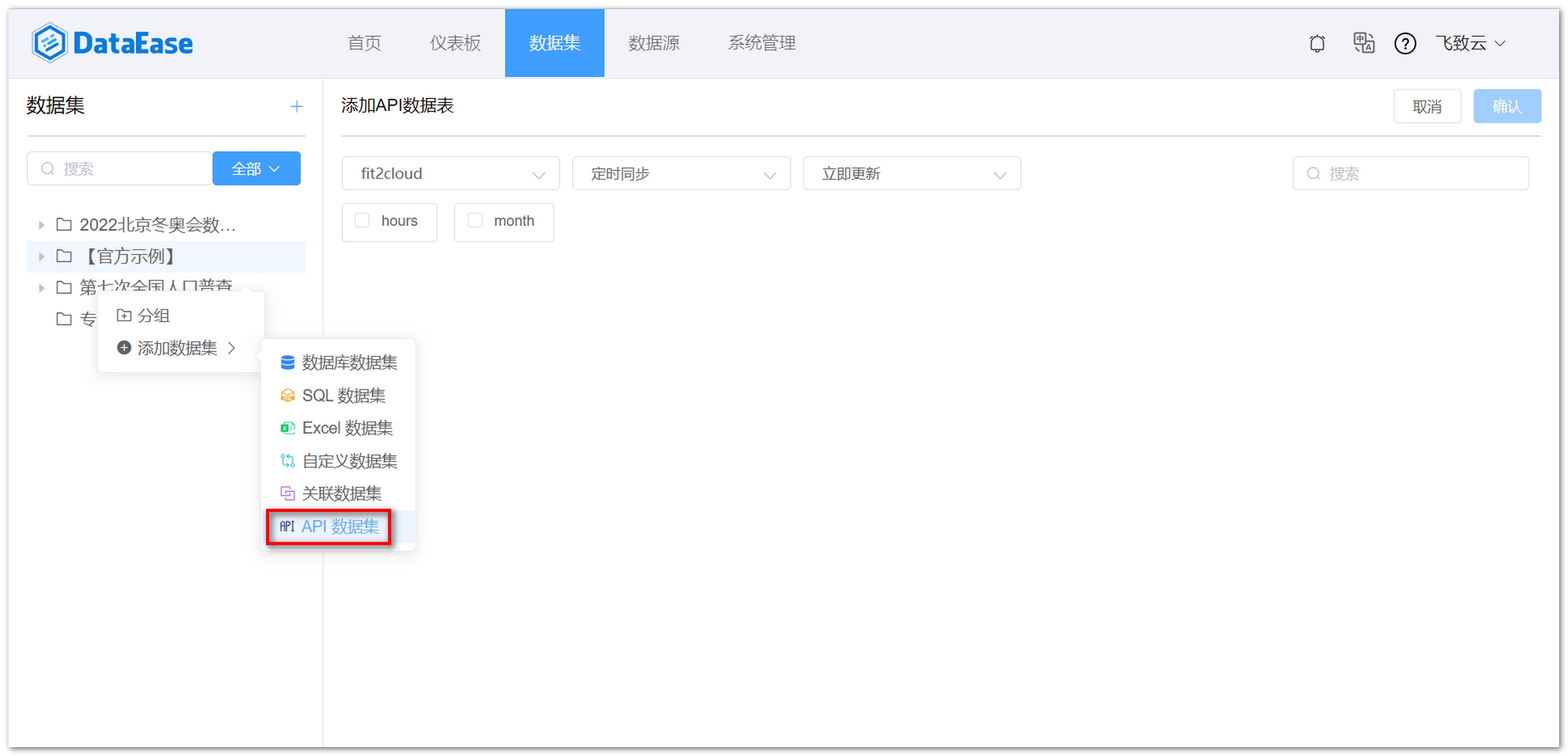Enable the hours checkbox
Viewport: 1568px width, 756px height.
click(362, 221)
